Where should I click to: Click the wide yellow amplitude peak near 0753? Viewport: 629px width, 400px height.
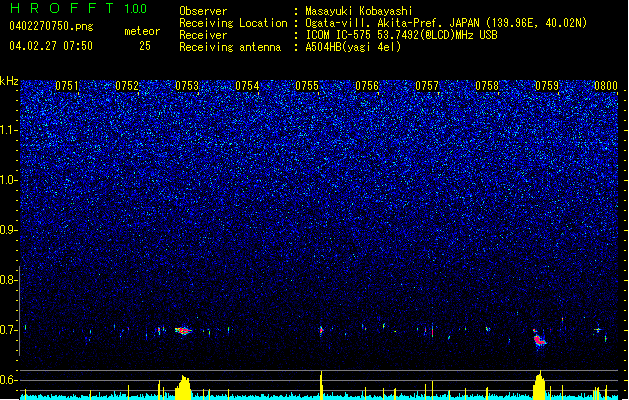pos(183,388)
